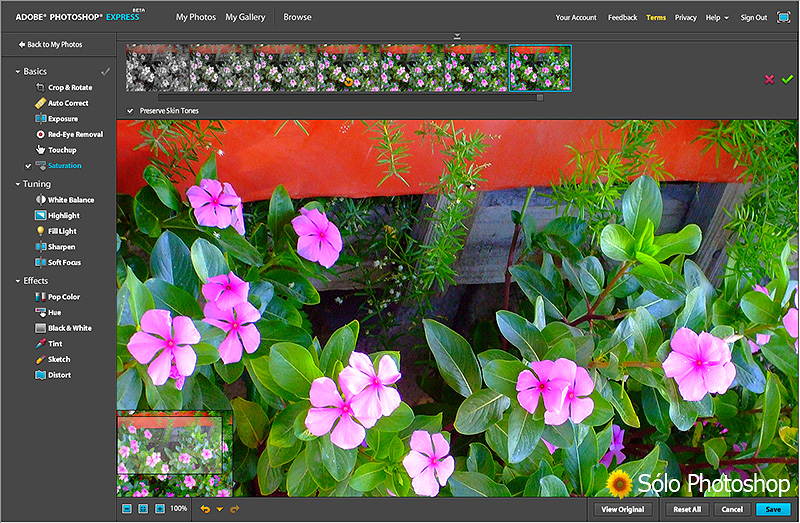
Task: Go to My Photos
Action: (x=196, y=17)
